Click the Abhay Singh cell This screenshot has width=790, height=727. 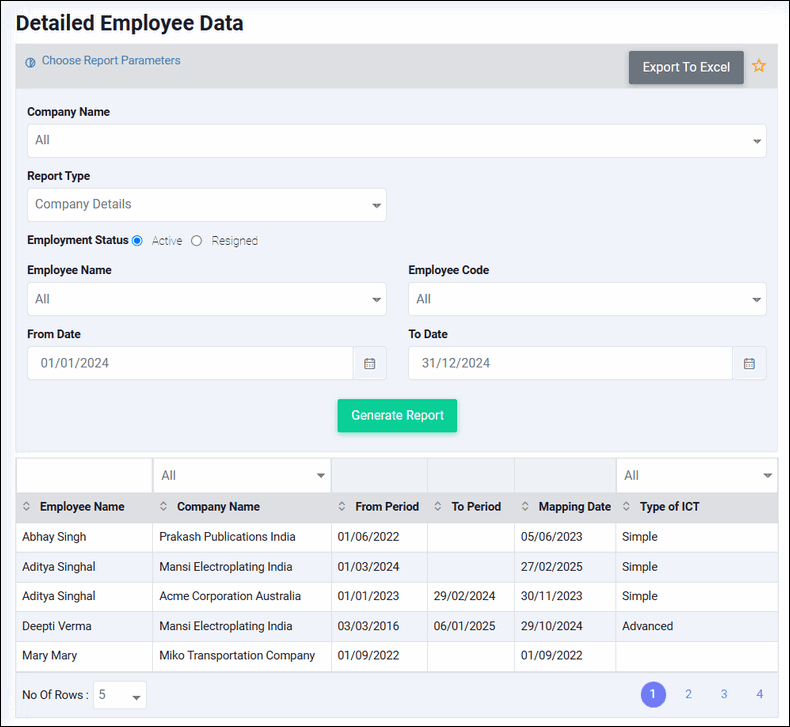pyautogui.click(x=85, y=537)
